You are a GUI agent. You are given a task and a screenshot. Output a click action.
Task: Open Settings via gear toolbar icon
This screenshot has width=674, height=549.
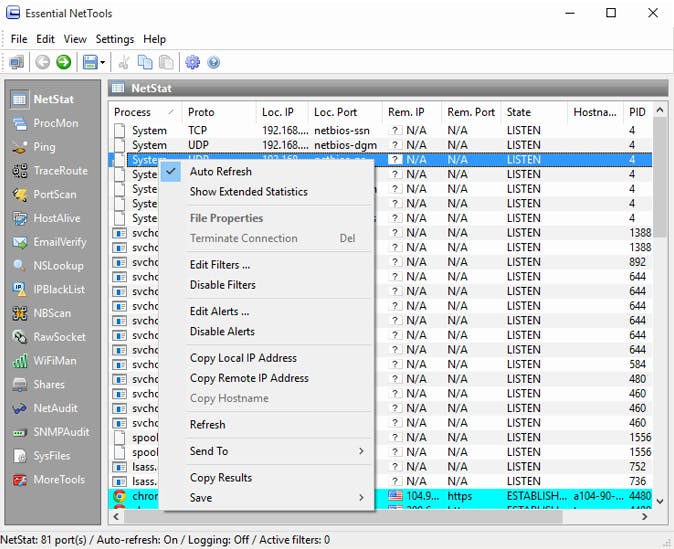(192, 62)
